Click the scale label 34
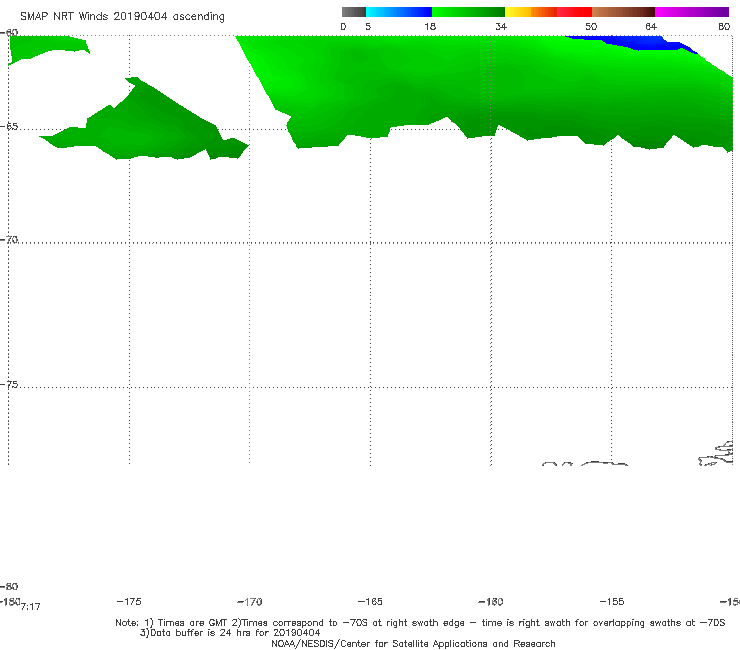The image size is (740, 650). [x=501, y=26]
